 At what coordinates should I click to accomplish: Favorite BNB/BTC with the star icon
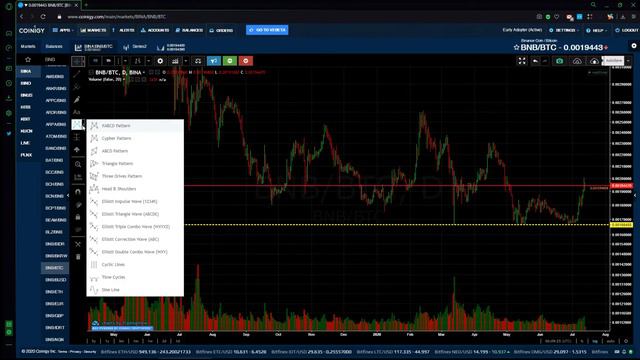click(516, 48)
